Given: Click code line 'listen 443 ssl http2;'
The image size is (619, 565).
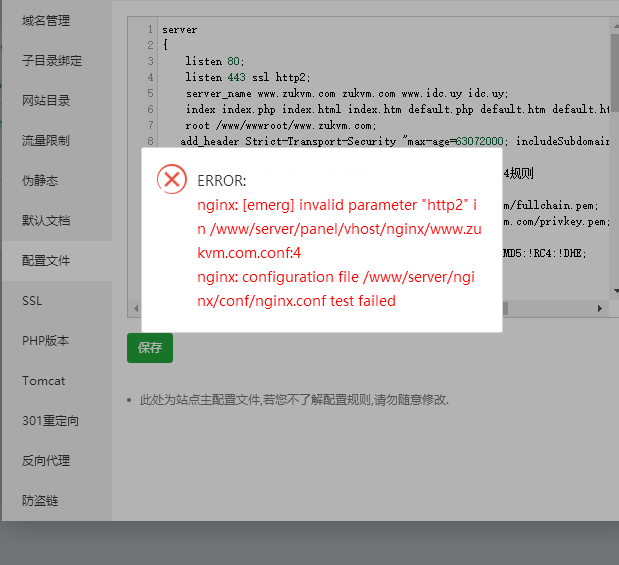Looking at the screenshot, I should [x=248, y=77].
